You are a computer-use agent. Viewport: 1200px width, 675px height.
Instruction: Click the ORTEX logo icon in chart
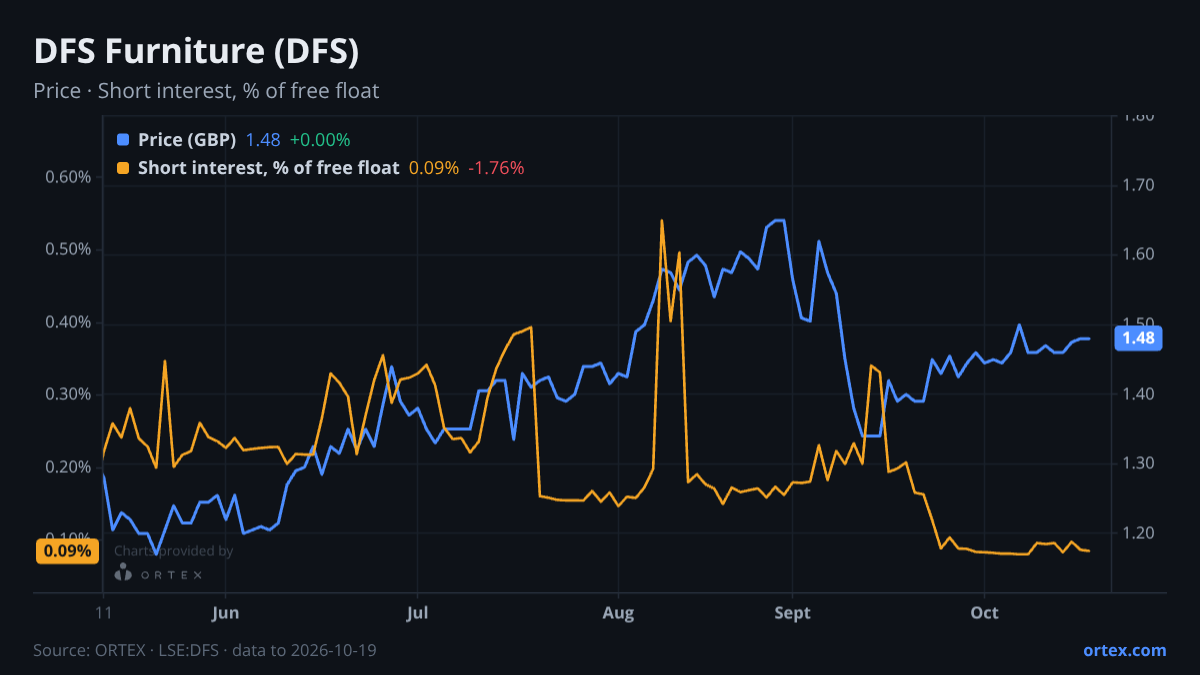(123, 572)
